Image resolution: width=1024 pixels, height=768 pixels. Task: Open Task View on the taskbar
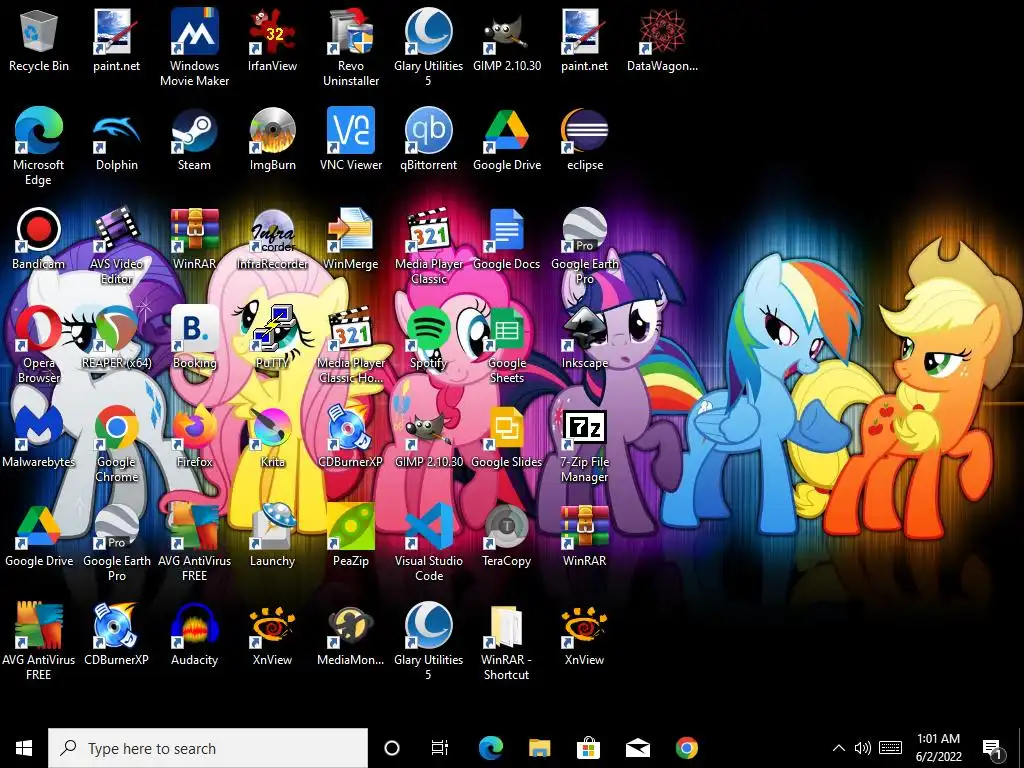(440, 748)
